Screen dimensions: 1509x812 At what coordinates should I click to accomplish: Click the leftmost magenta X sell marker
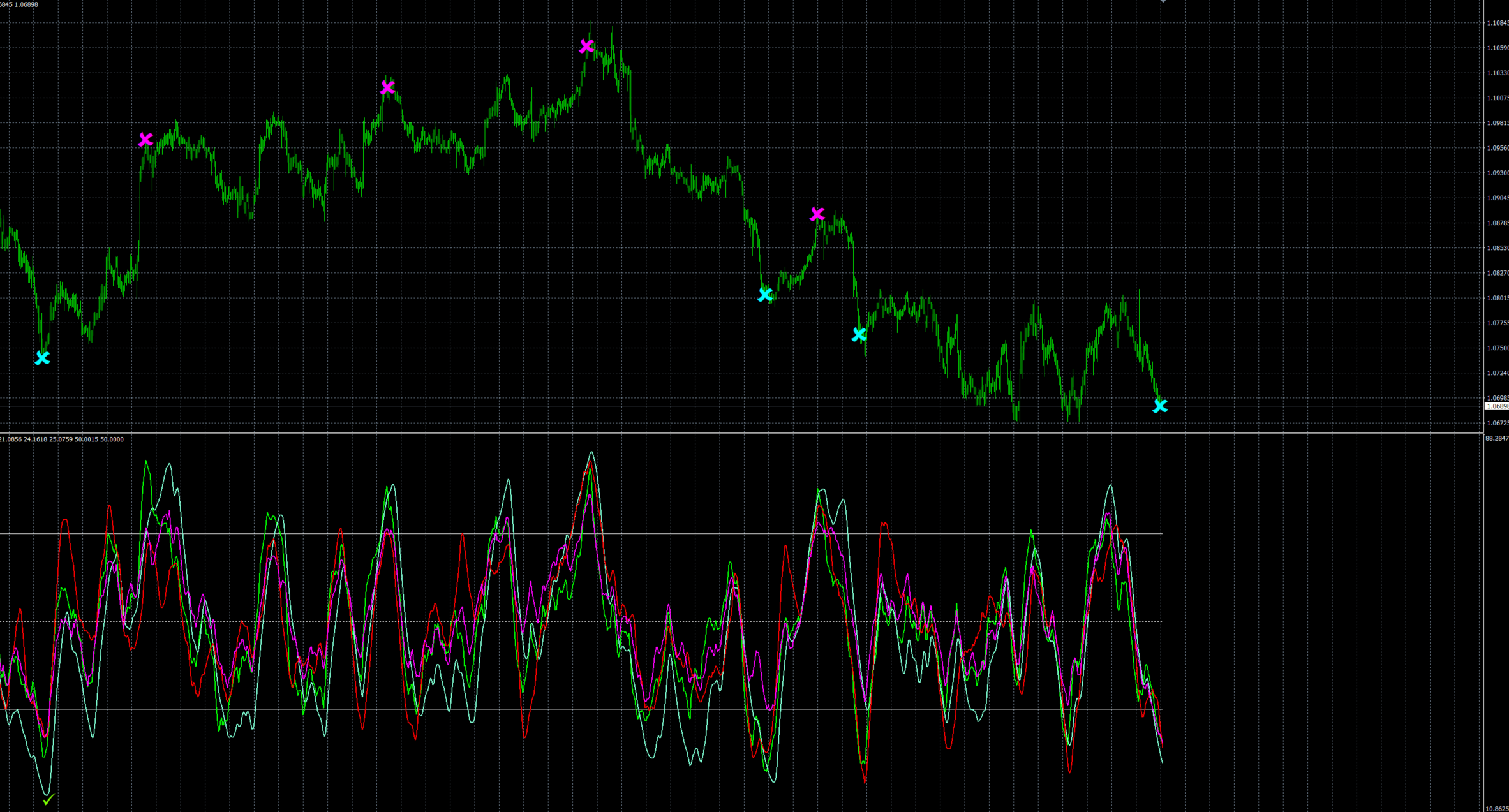tap(145, 139)
